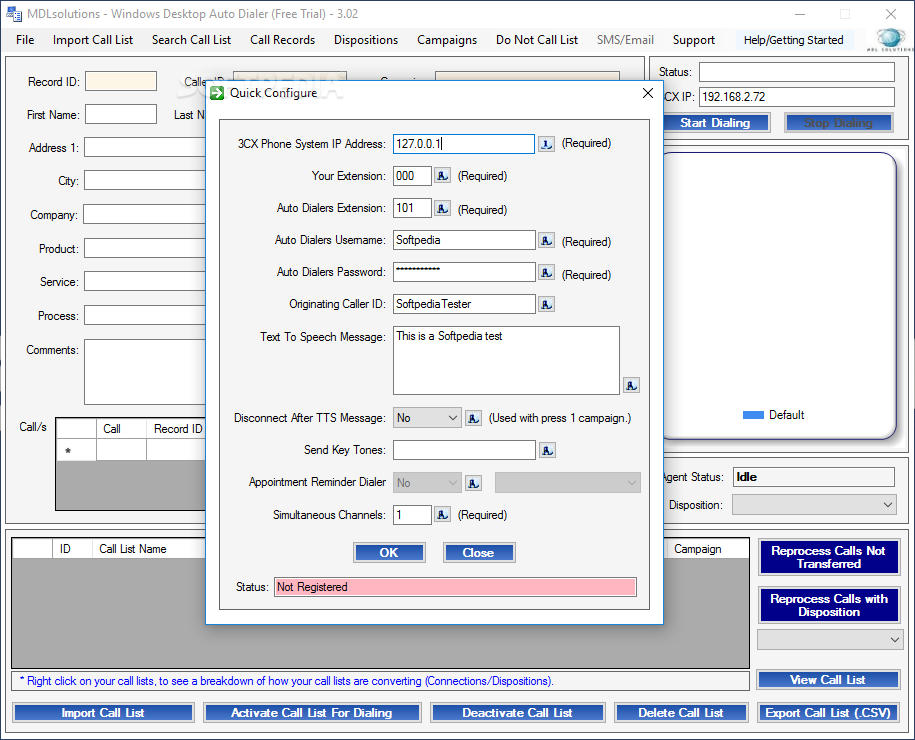
Task: Click the Your Extension input field
Action: coord(413,176)
